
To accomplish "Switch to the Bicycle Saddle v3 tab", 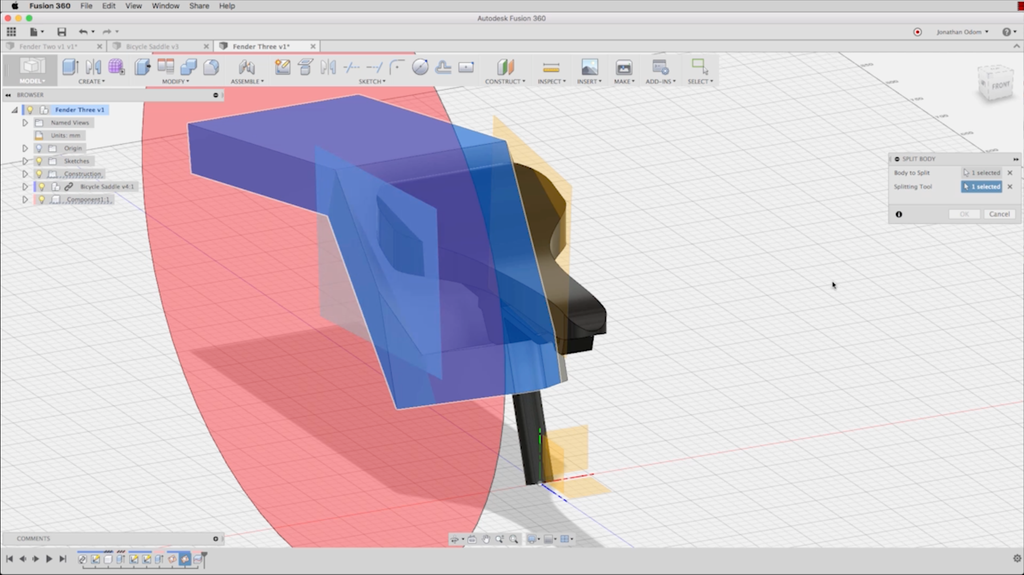I will point(150,46).
